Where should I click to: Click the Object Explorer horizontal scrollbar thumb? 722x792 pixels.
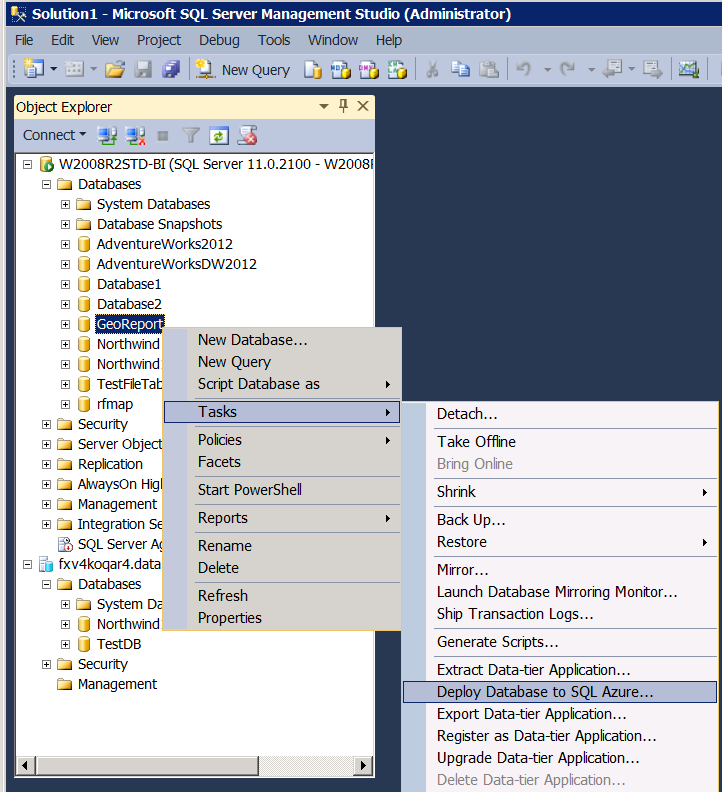[x=147, y=765]
